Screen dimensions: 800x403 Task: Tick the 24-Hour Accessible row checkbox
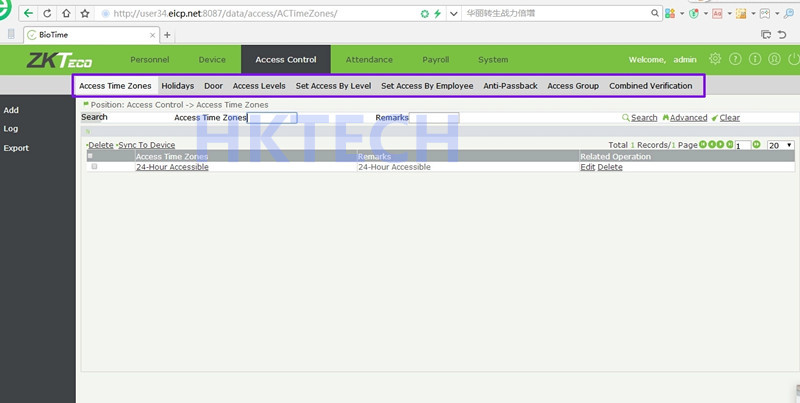94,167
